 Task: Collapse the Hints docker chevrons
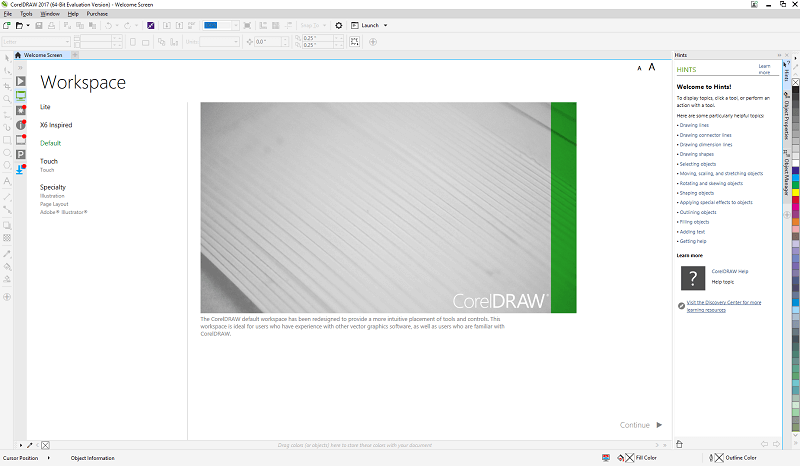coord(779,55)
